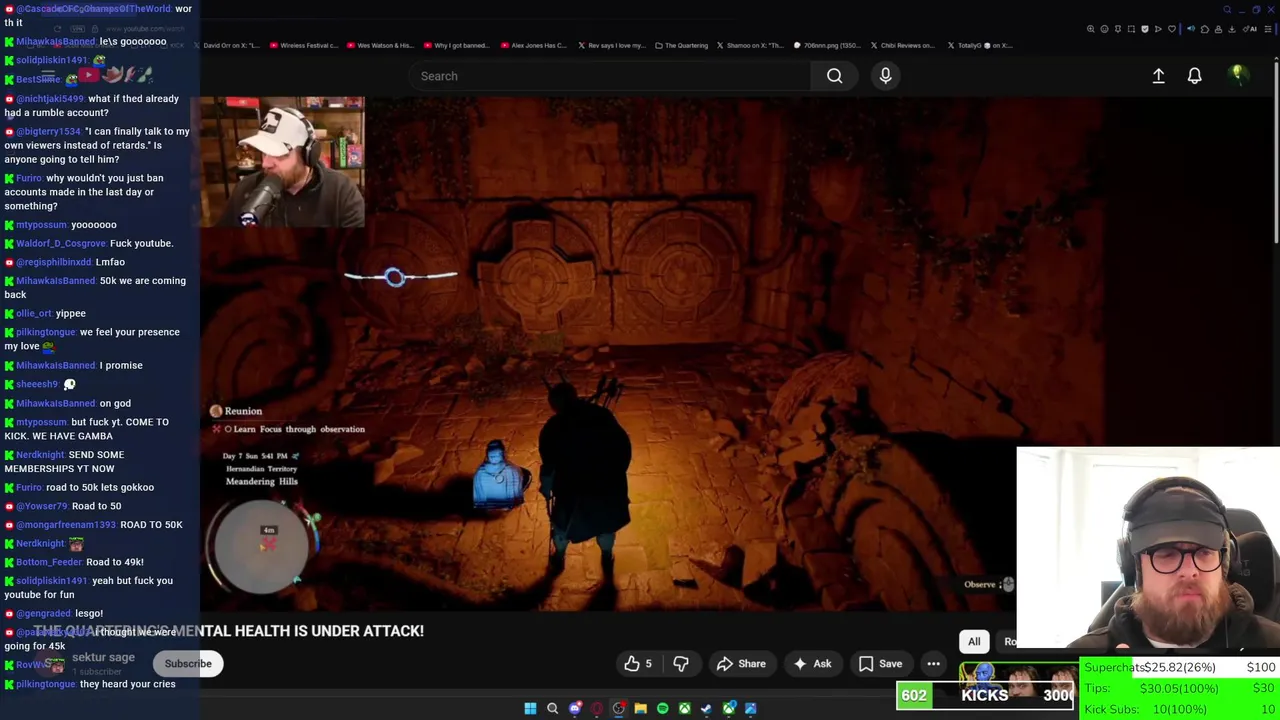
Task: Click chat message 'I promise'
Action: point(121,365)
